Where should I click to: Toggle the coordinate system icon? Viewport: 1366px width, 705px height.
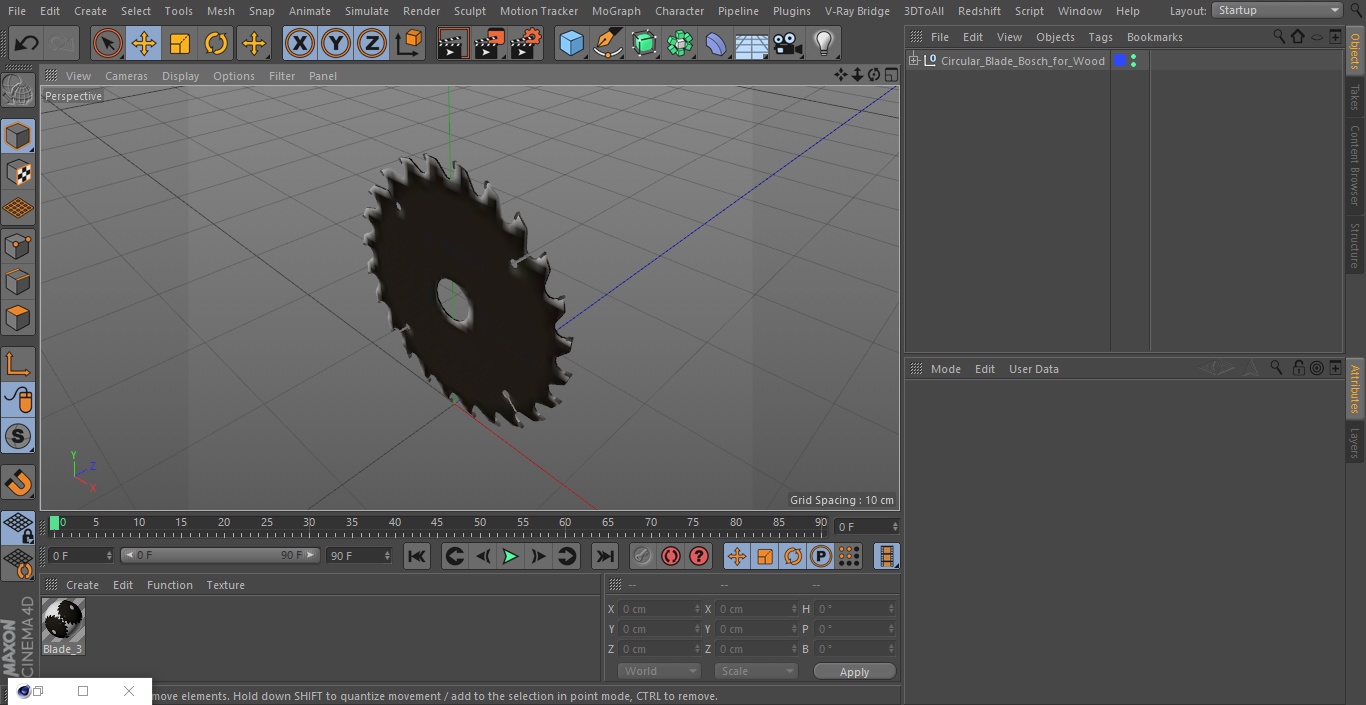(409, 44)
